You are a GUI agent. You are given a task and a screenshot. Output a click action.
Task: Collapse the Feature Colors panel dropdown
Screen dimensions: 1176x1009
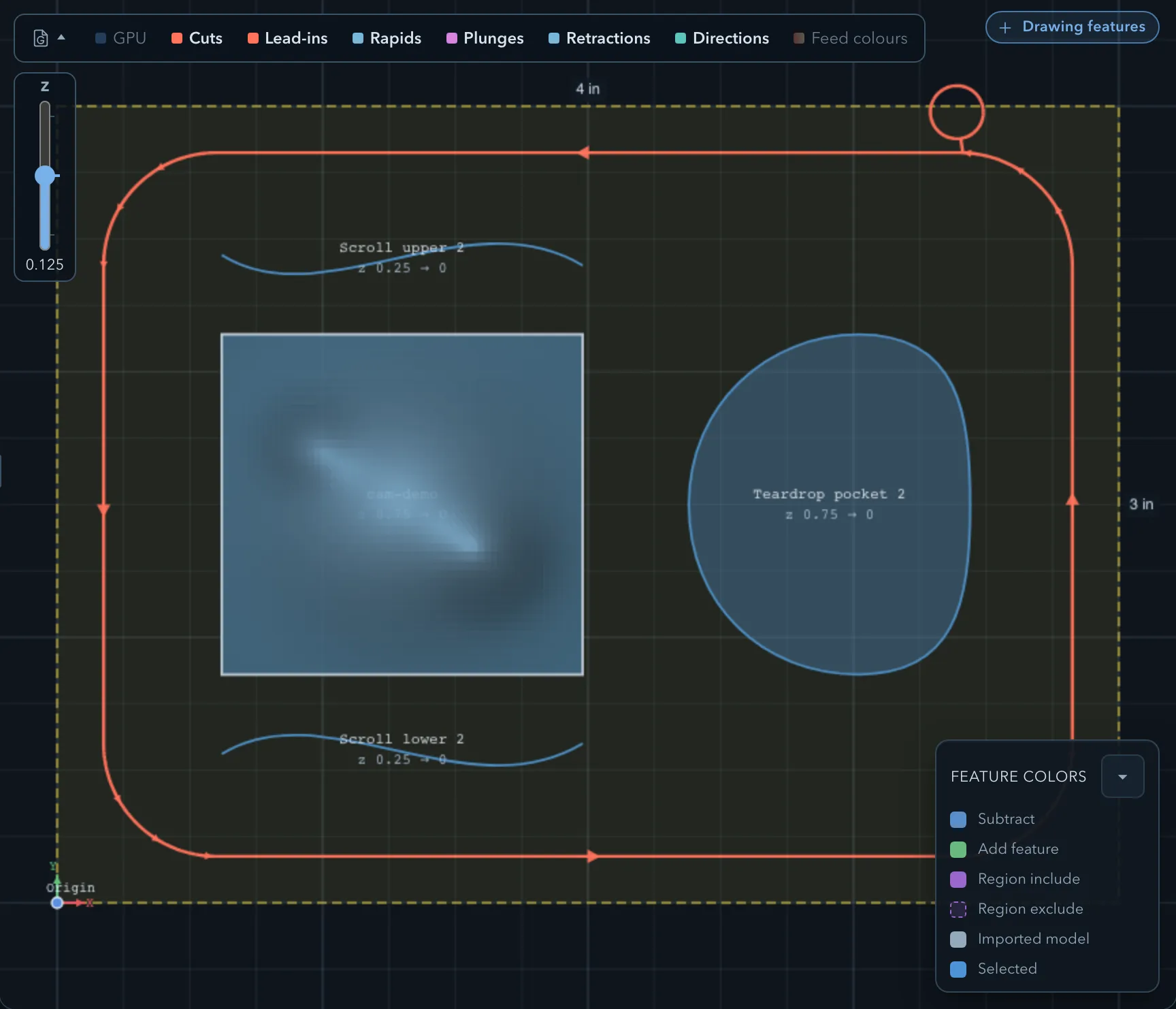1122,776
